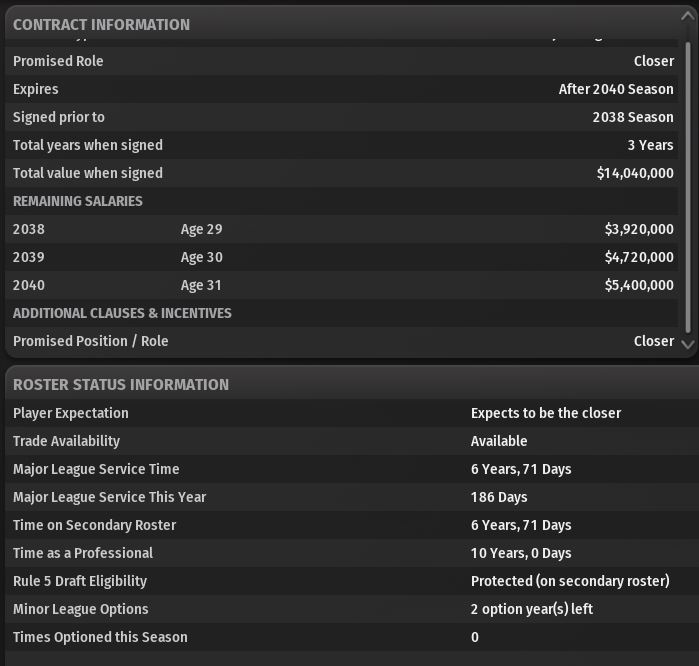This screenshot has width=699, height=666.
Task: Click the Additional Clauses & Incentives heading
Action: pyautogui.click(x=122, y=313)
